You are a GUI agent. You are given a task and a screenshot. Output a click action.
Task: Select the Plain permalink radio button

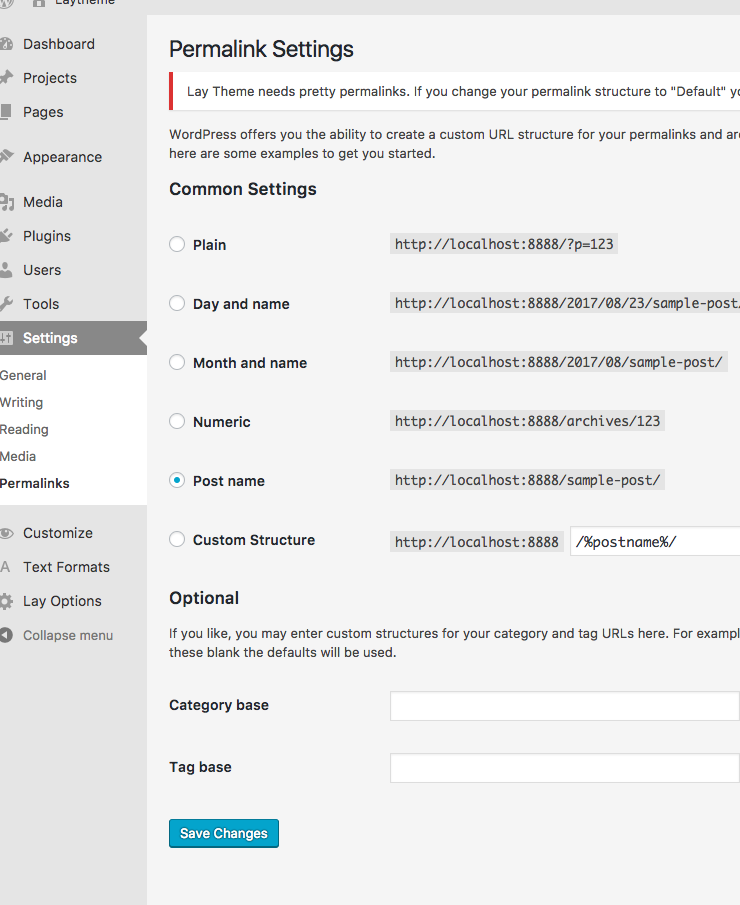click(177, 244)
